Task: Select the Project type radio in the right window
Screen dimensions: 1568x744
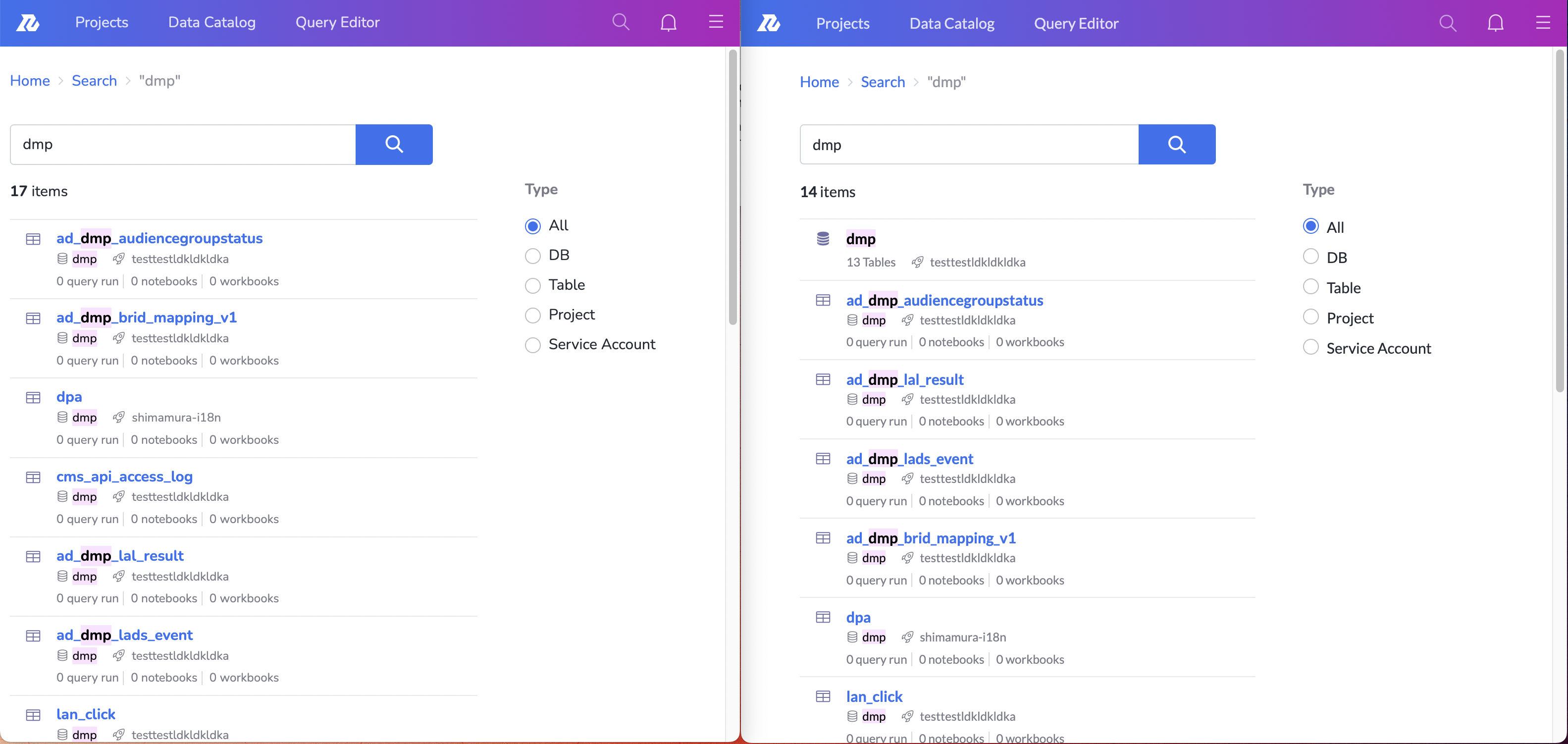Action: 1310,317
